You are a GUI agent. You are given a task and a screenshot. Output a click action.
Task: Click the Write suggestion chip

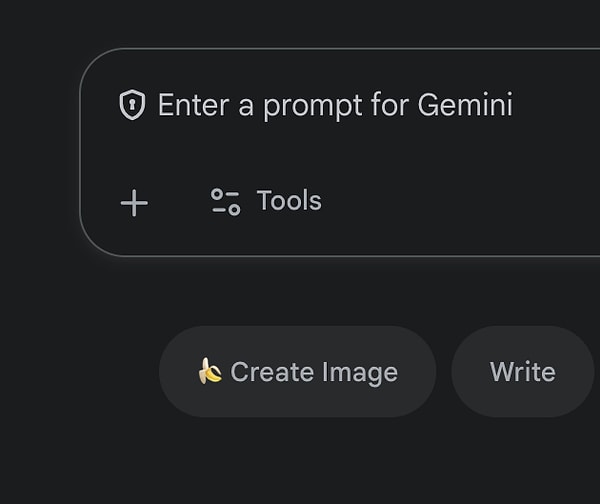522,372
